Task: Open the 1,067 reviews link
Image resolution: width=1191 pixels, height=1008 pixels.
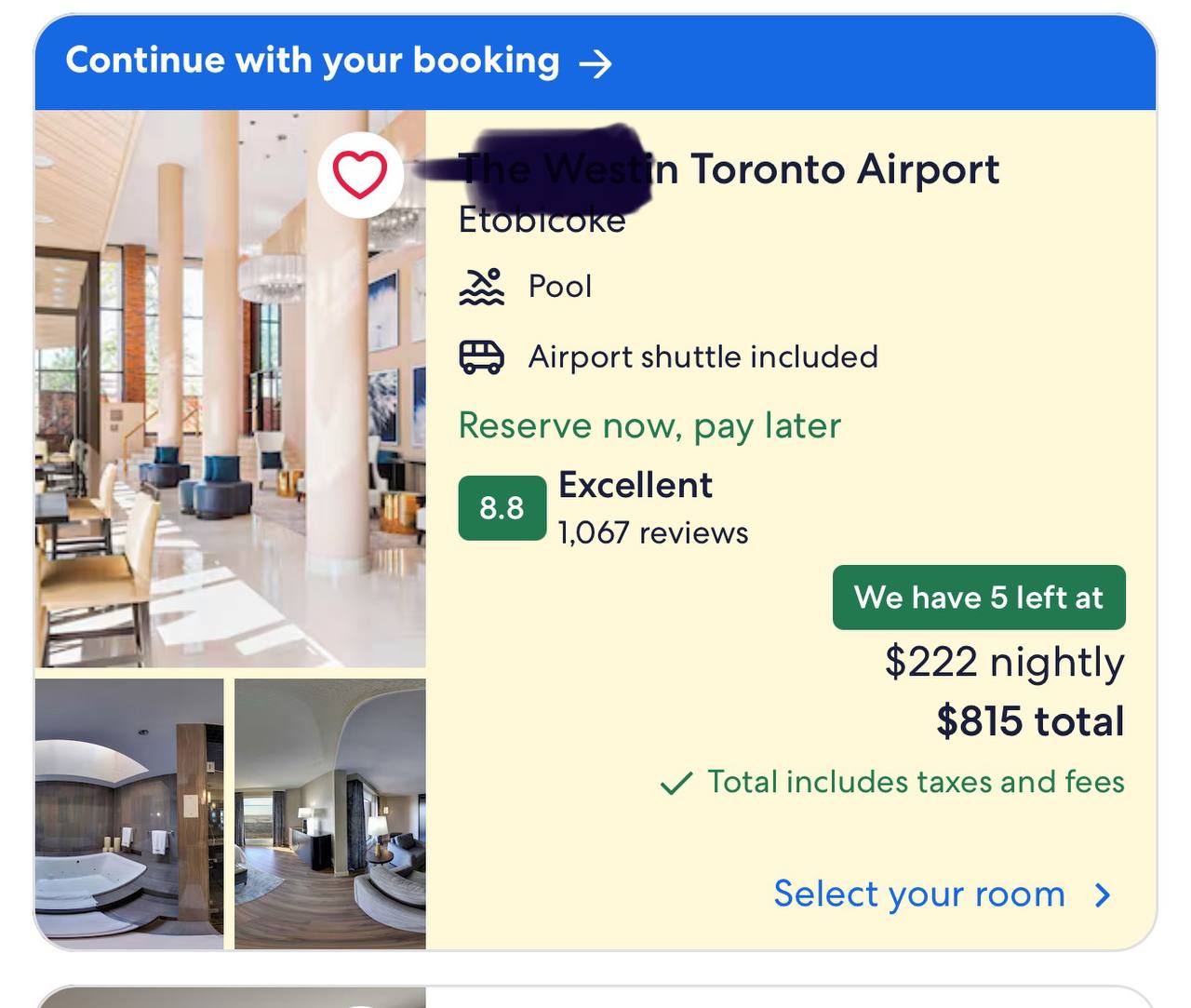Action: tap(653, 533)
